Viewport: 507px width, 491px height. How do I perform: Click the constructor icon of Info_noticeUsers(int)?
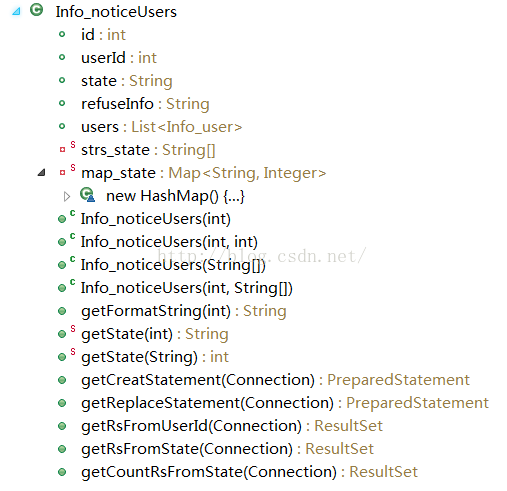coord(66,217)
